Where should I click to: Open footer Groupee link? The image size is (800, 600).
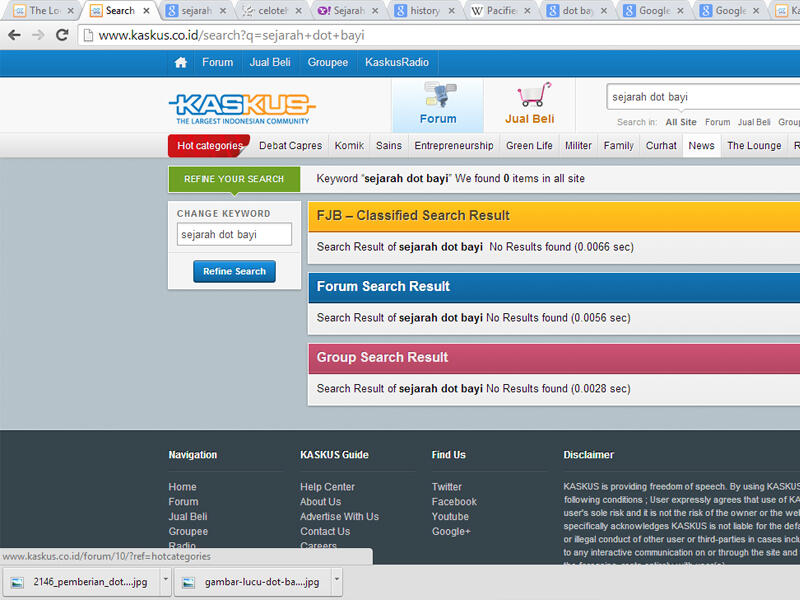188,532
